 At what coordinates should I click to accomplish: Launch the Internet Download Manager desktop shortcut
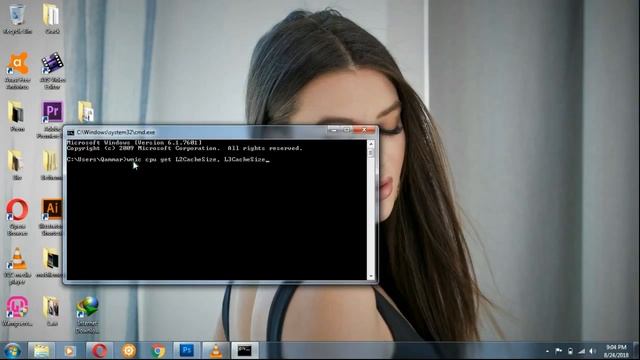click(87, 315)
